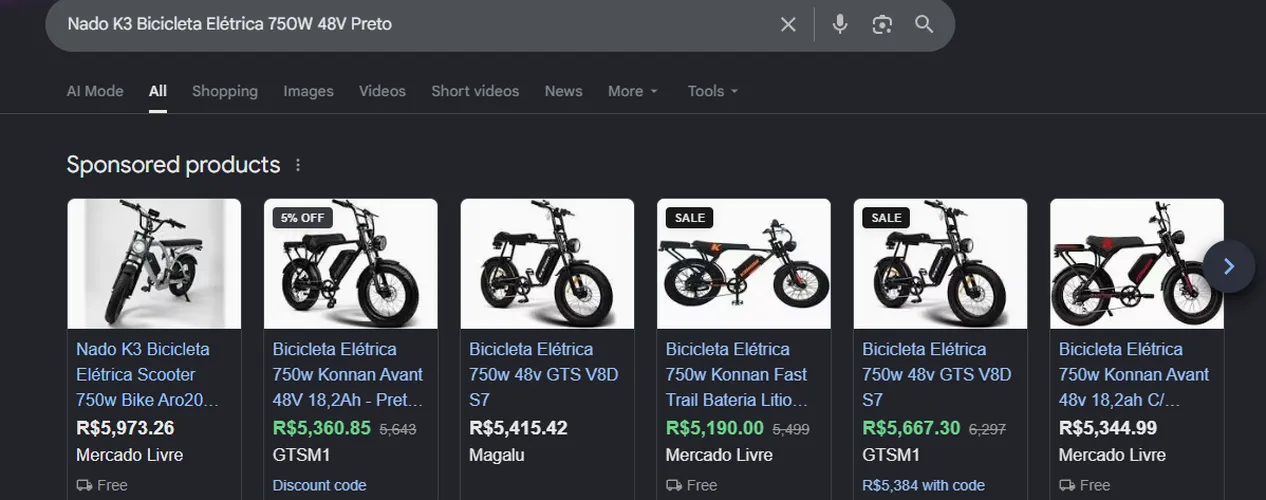Viewport: 1266px width, 500px height.
Task: Switch to AI Mode tab
Action: pos(95,91)
